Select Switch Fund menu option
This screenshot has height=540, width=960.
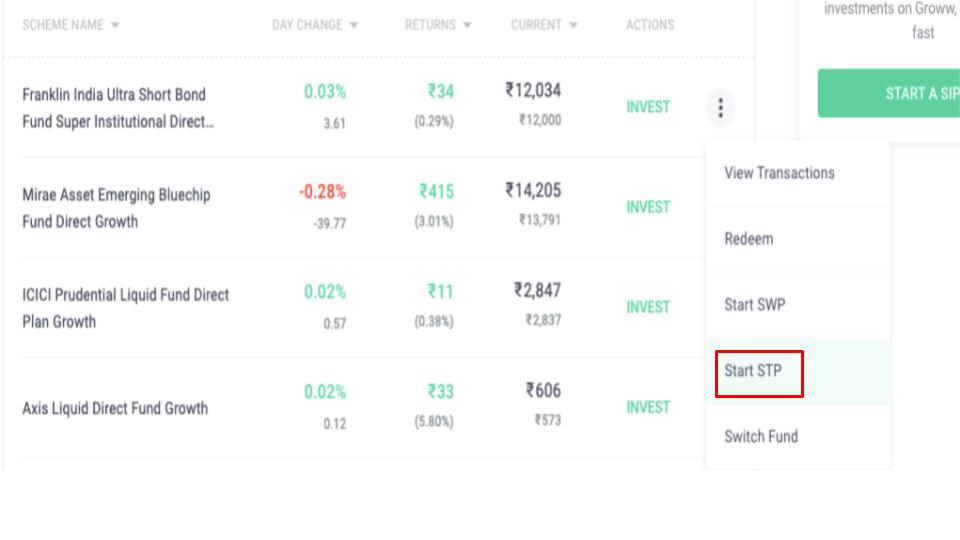click(x=797, y=437)
